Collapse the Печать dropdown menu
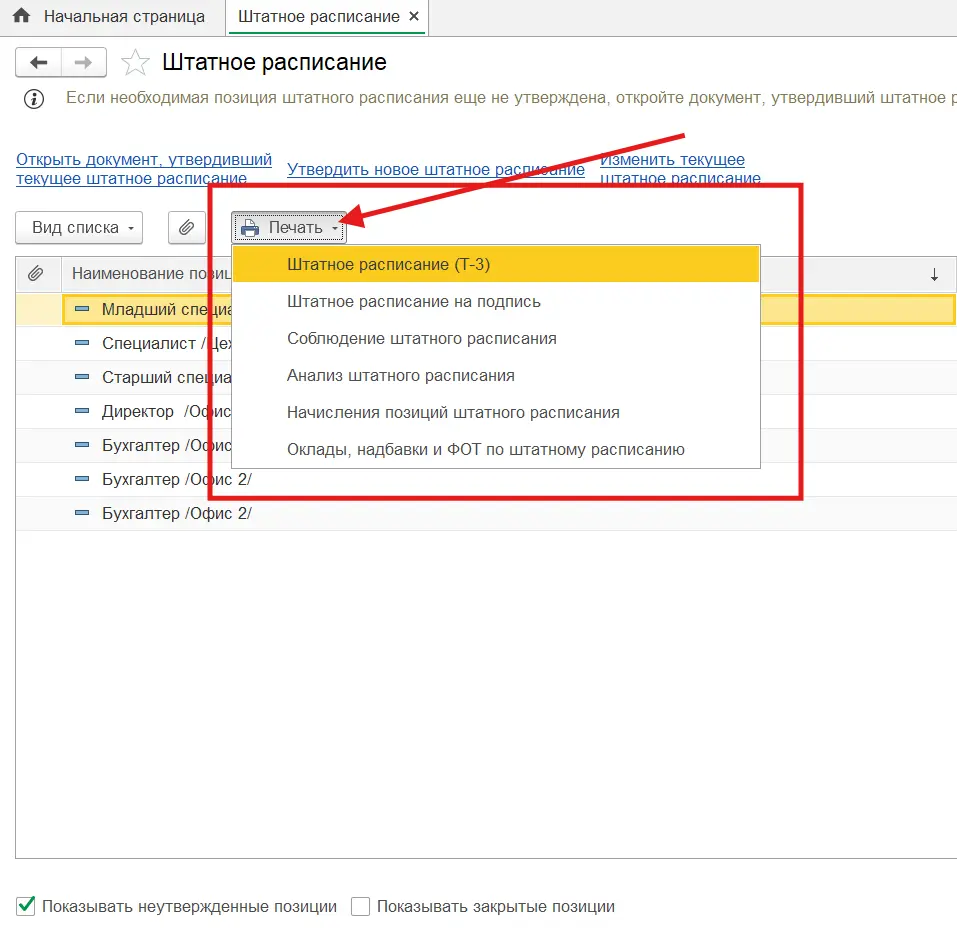This screenshot has width=957, height=928. coord(289,228)
